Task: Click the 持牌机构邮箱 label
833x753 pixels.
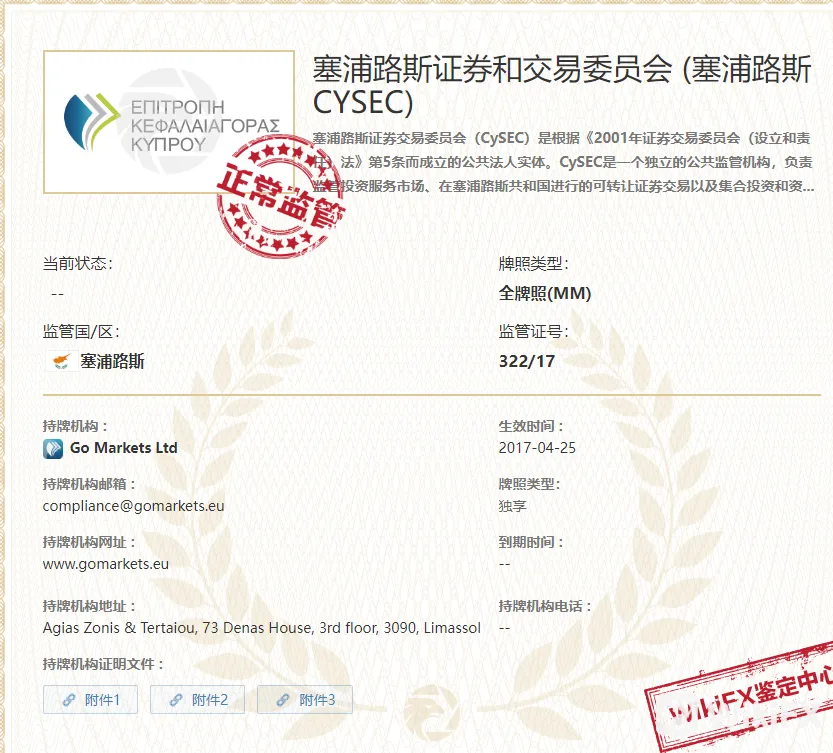Action: [x=89, y=484]
